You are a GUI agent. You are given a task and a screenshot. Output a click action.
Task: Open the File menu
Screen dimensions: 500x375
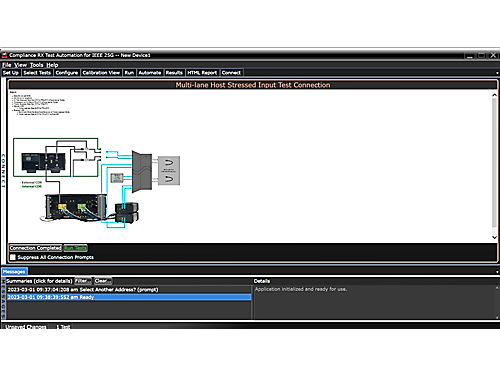(7, 65)
